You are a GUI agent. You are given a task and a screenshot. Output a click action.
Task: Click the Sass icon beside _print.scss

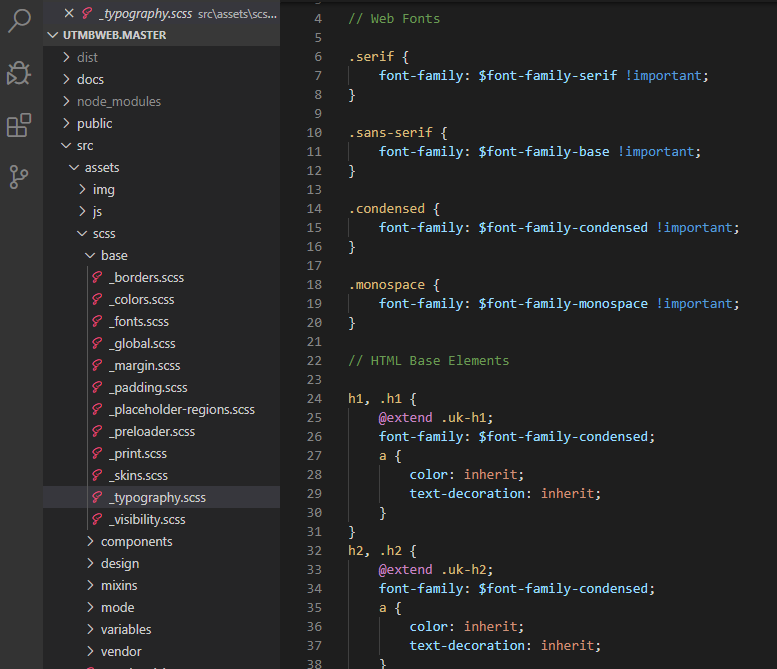(97, 454)
